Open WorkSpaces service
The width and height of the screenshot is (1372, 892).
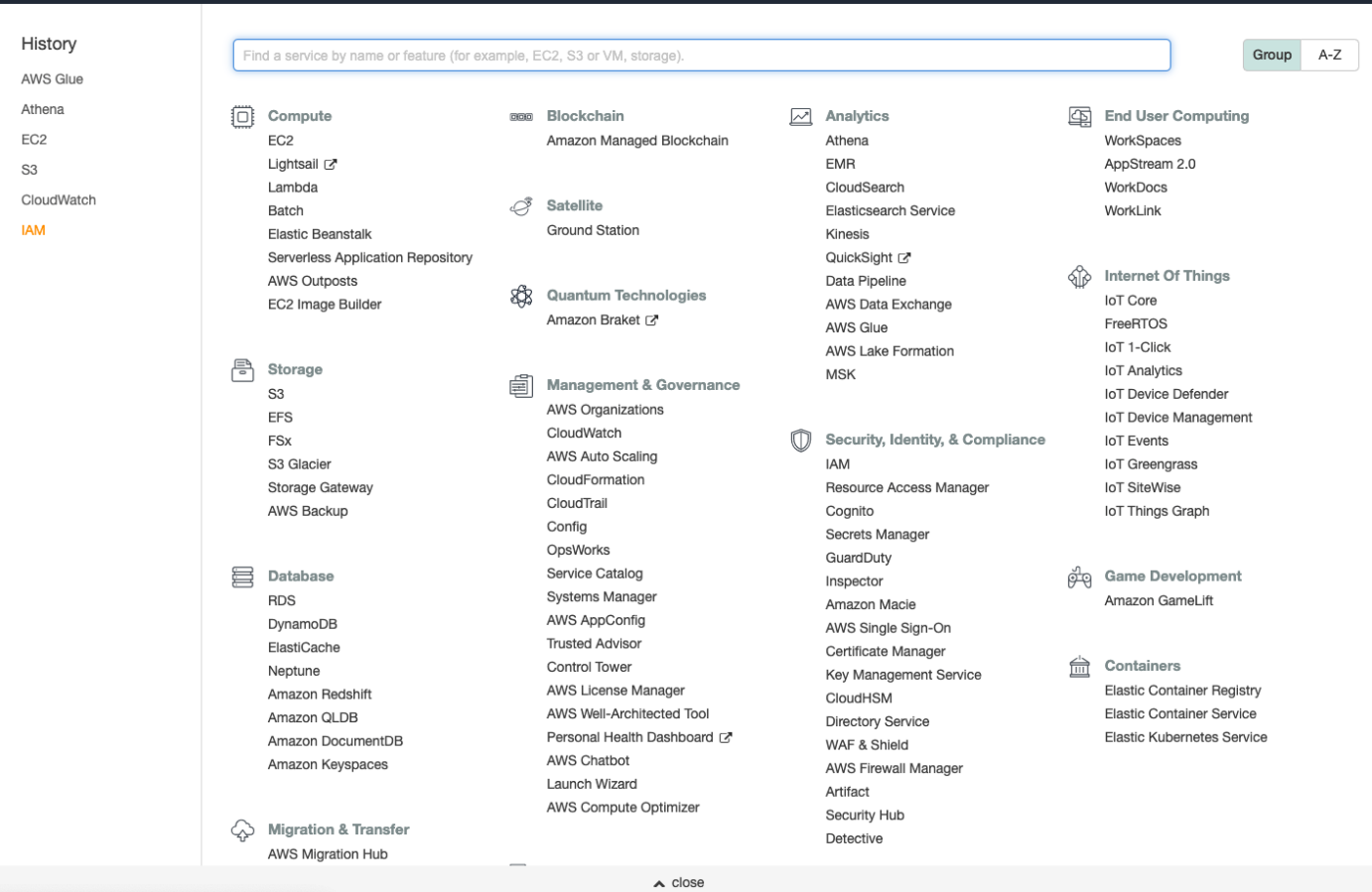coord(1143,141)
